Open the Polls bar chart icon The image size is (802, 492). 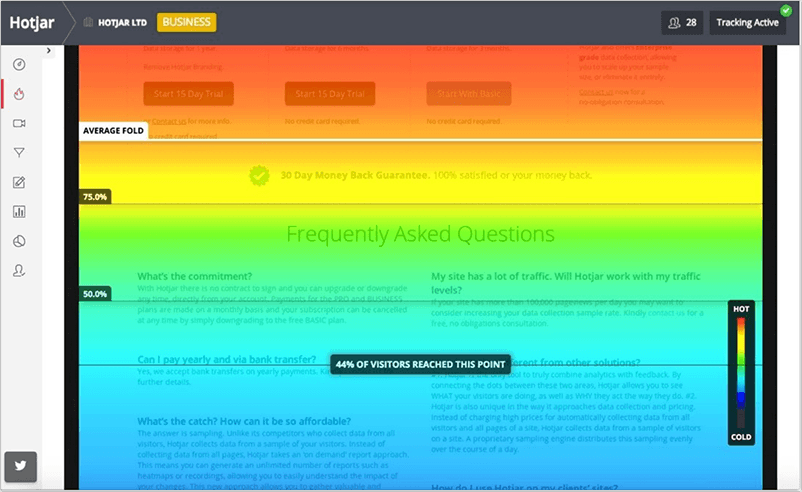[x=19, y=212]
